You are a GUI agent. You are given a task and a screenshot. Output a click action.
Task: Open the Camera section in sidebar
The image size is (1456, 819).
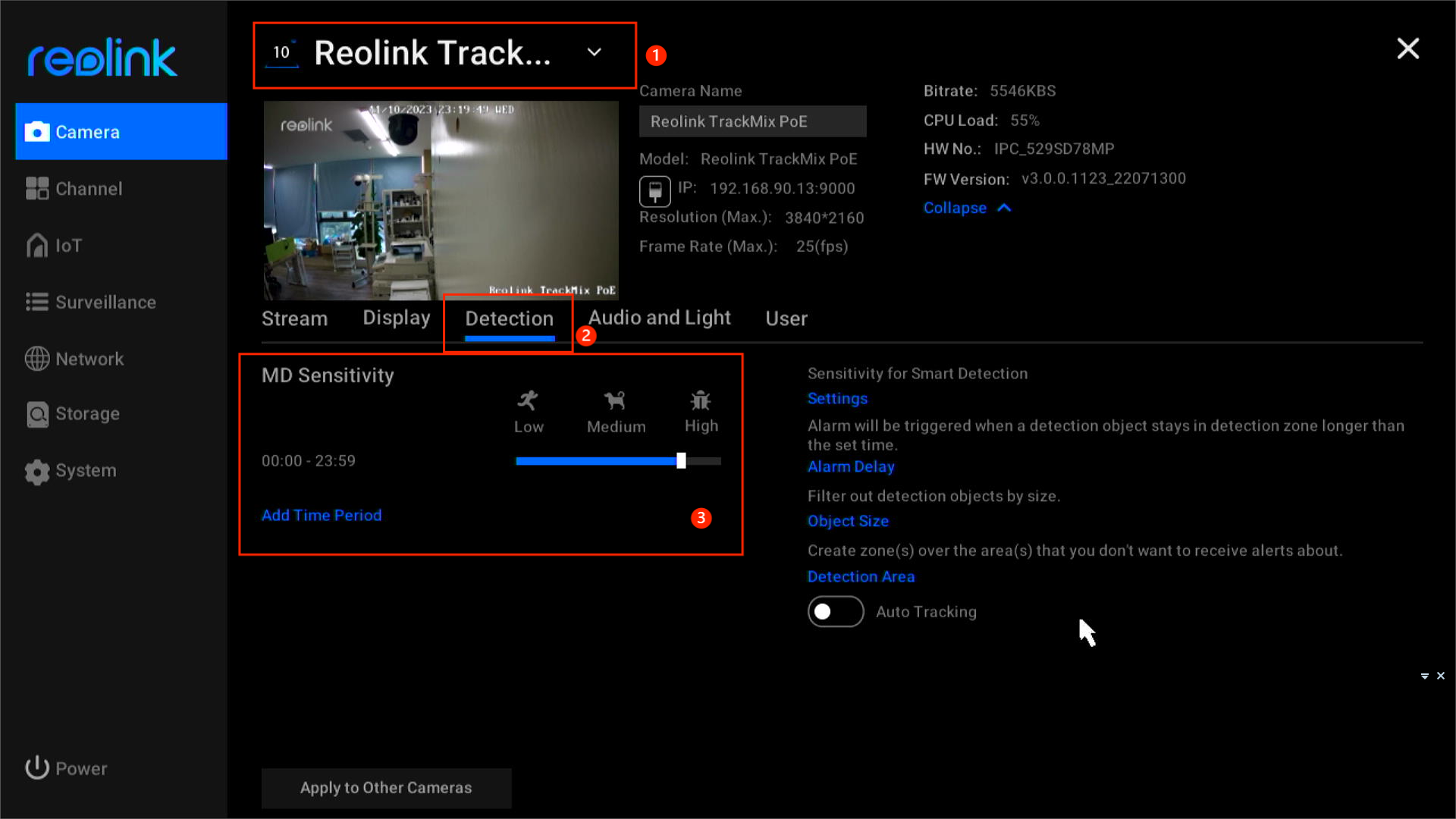121,132
